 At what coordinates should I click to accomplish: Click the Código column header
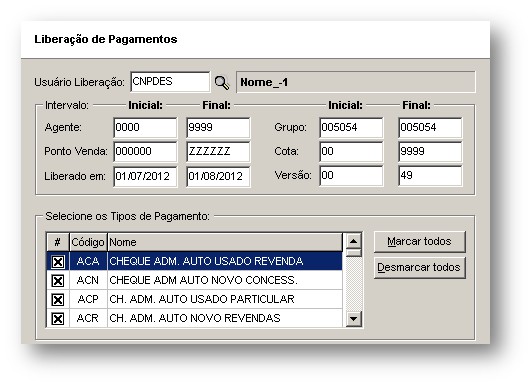88,242
